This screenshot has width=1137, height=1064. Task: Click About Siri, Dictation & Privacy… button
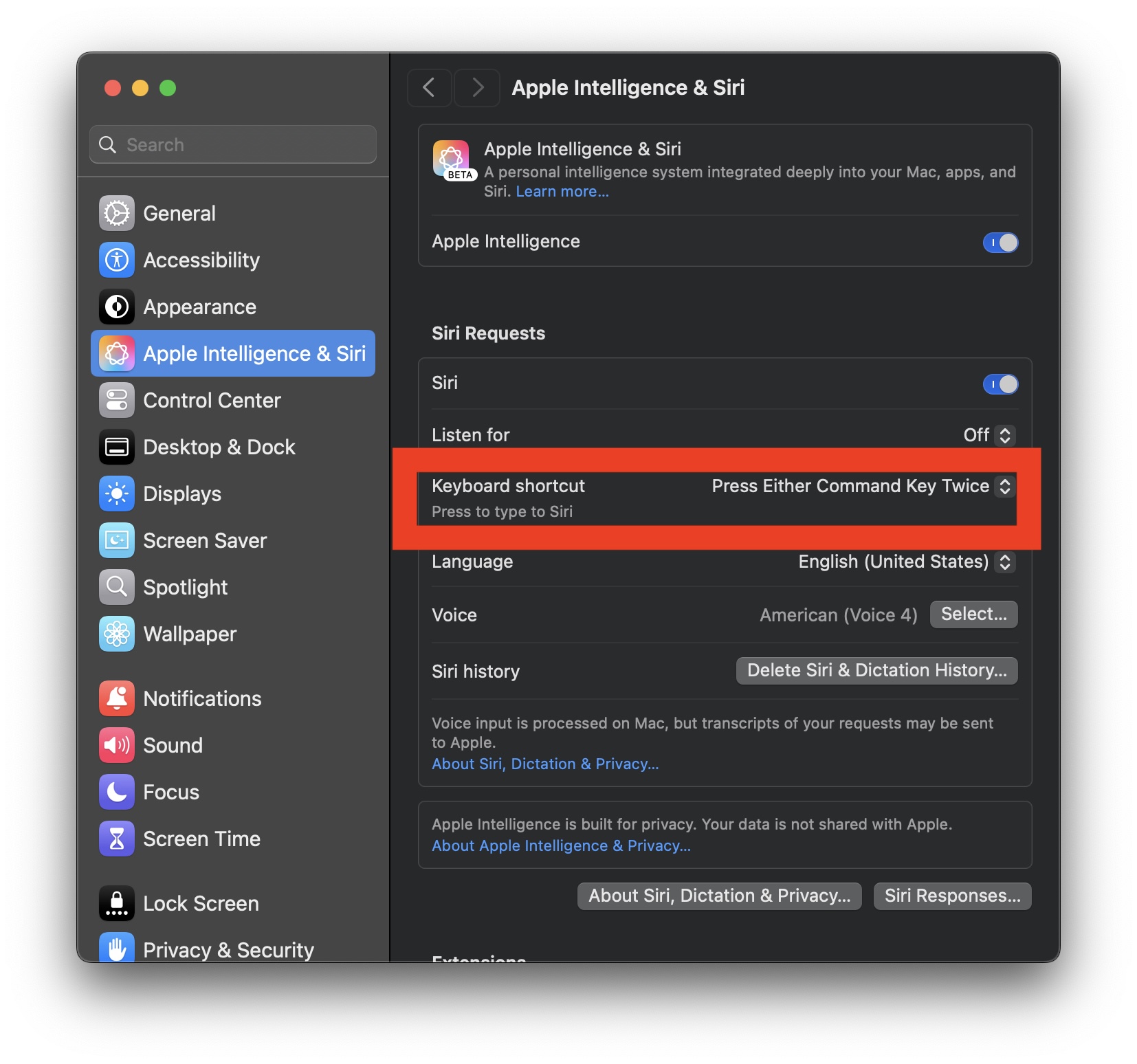pos(719,896)
